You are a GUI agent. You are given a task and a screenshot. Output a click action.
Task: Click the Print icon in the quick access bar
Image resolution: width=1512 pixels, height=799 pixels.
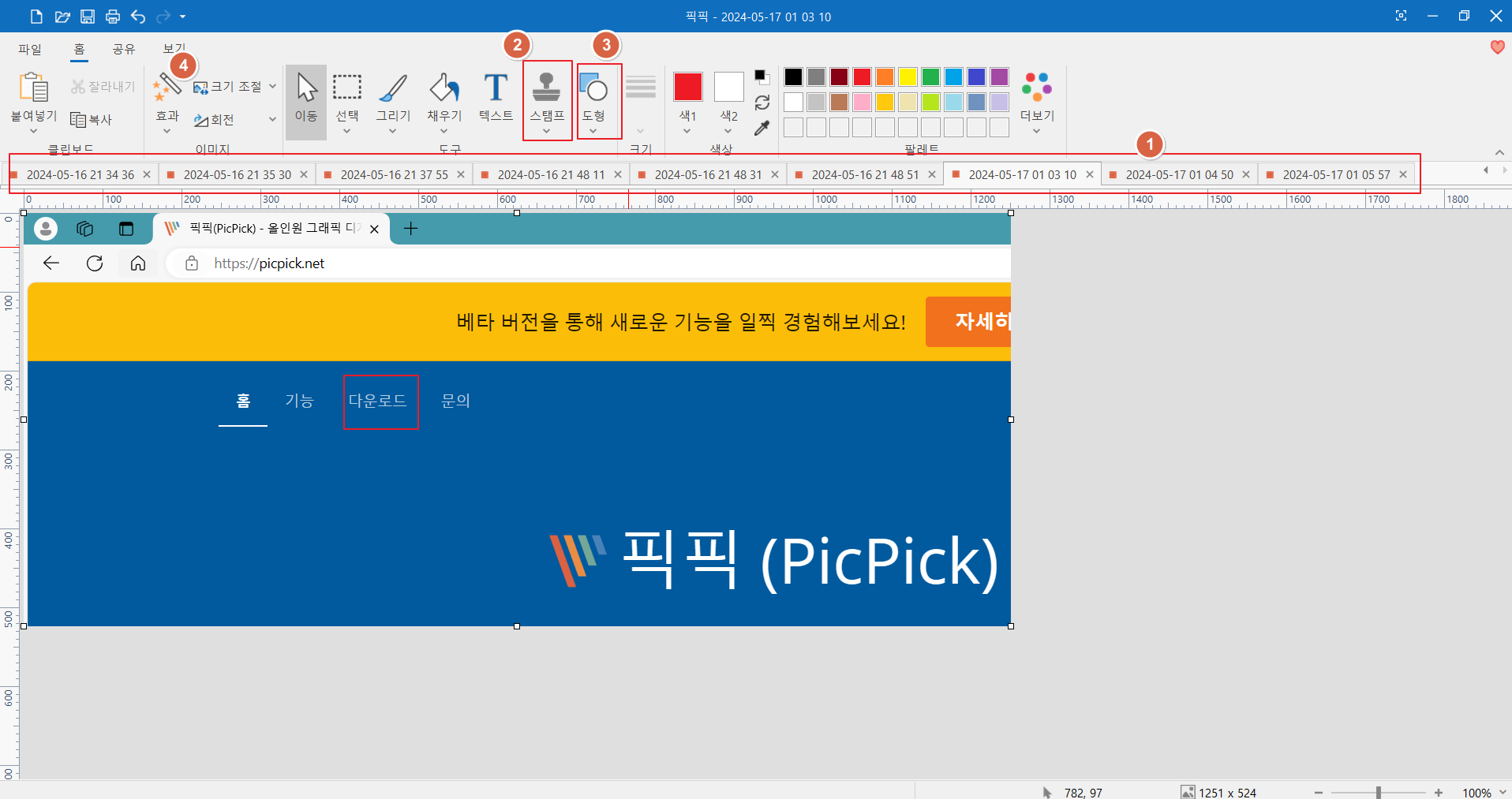113,16
